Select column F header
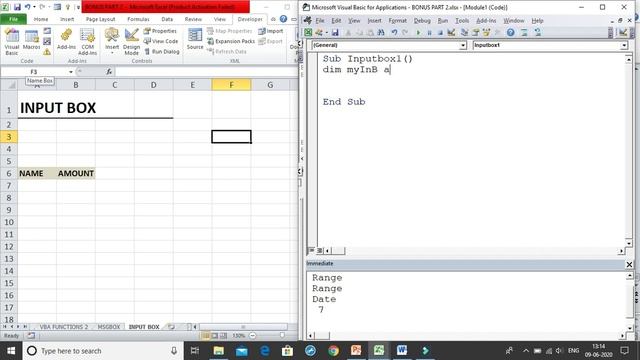This screenshot has width=640, height=360. pos(231,85)
